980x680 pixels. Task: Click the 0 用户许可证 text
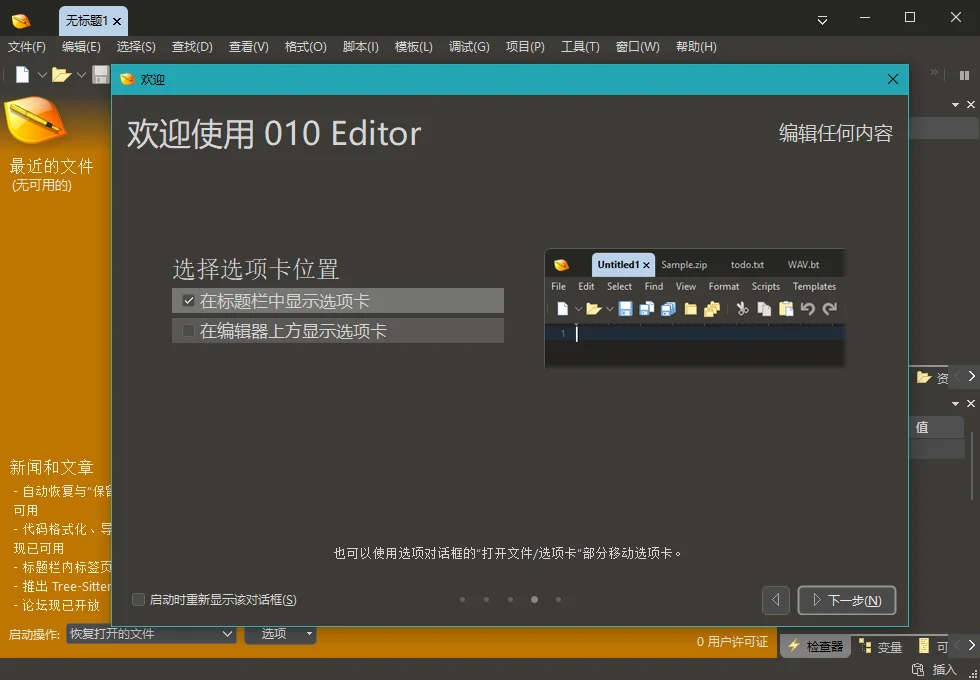click(732, 641)
